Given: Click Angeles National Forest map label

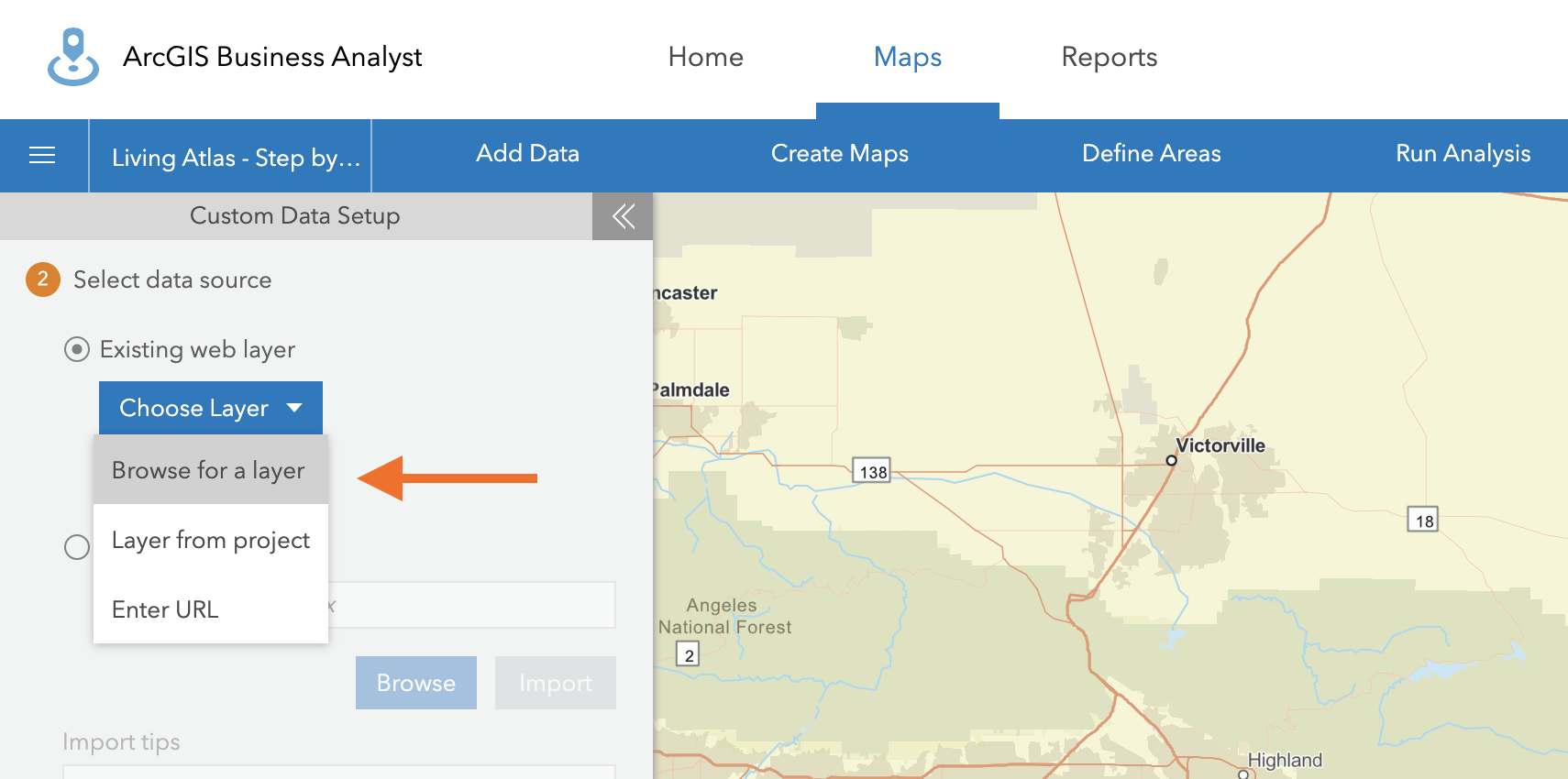Looking at the screenshot, I should (724, 616).
